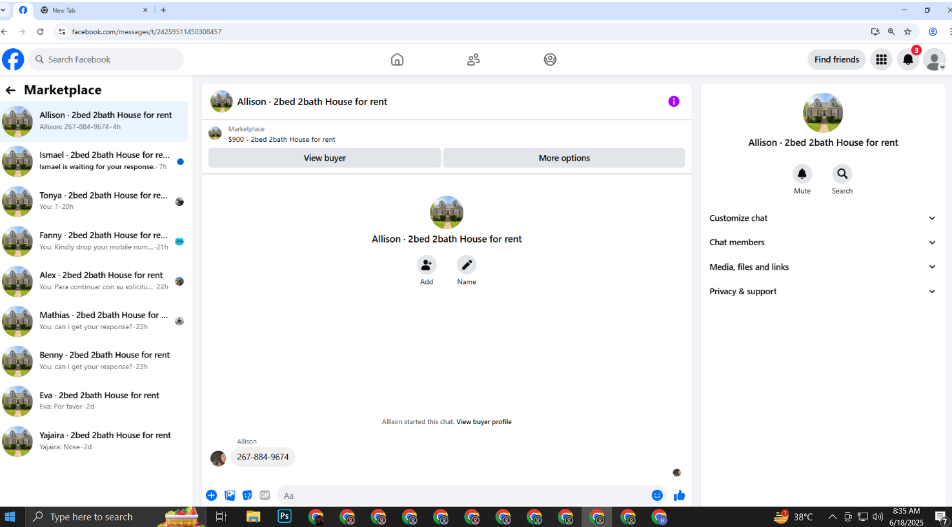Reload the page in Chrome

coord(40,32)
